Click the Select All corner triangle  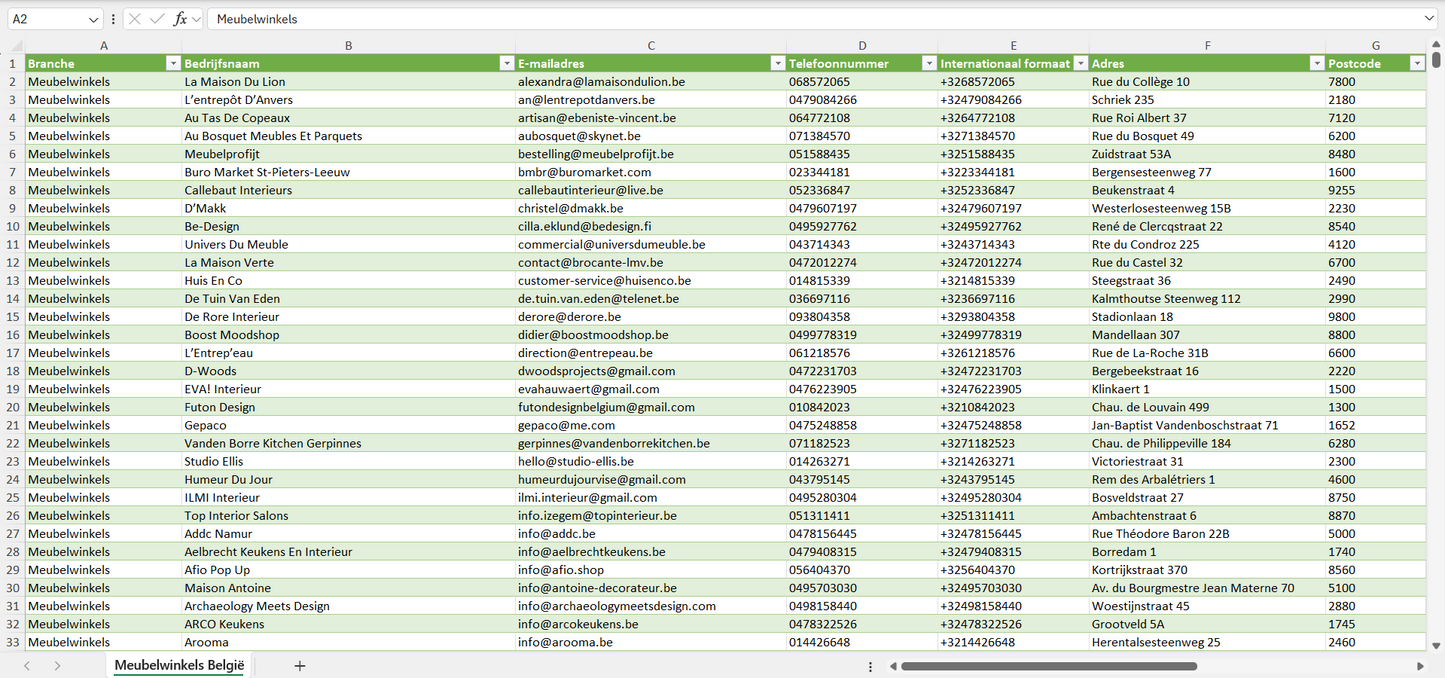[16, 46]
